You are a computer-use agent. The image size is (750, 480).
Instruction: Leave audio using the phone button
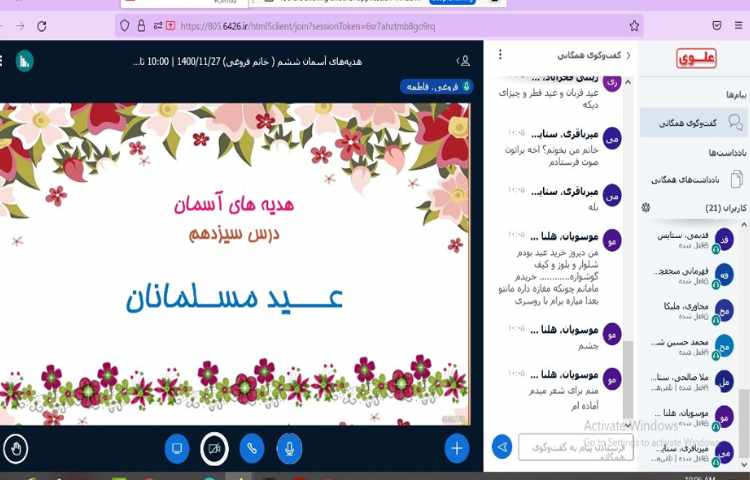tap(252, 448)
